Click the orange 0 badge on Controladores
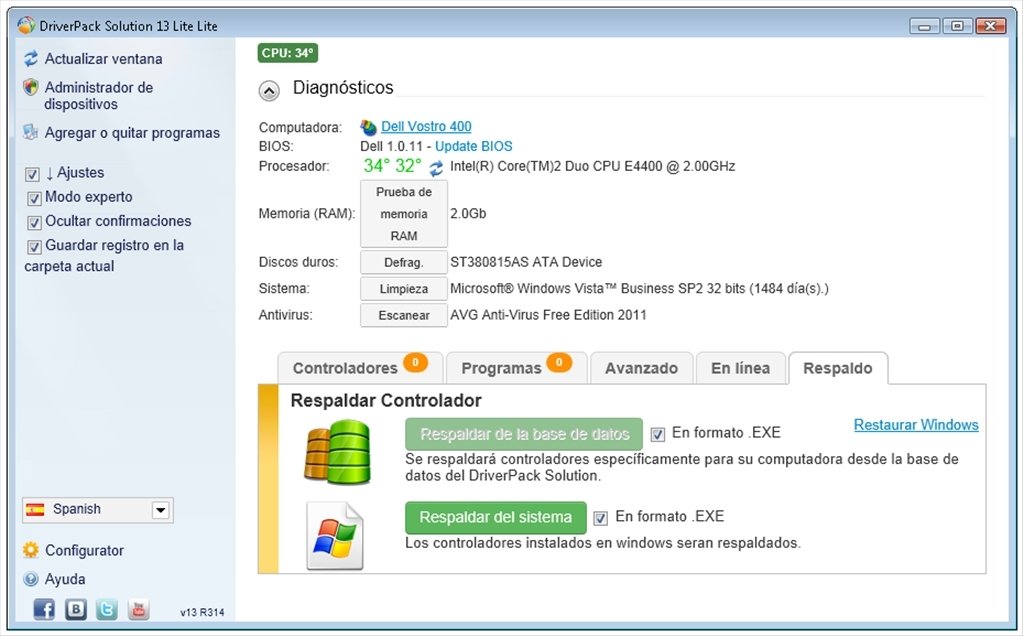 point(415,362)
